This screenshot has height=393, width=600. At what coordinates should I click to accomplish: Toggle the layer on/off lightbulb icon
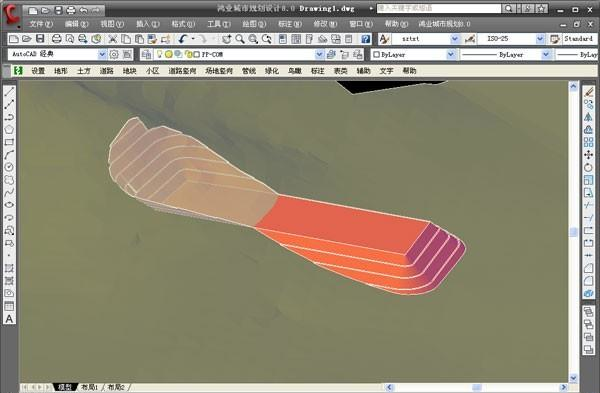click(160, 54)
